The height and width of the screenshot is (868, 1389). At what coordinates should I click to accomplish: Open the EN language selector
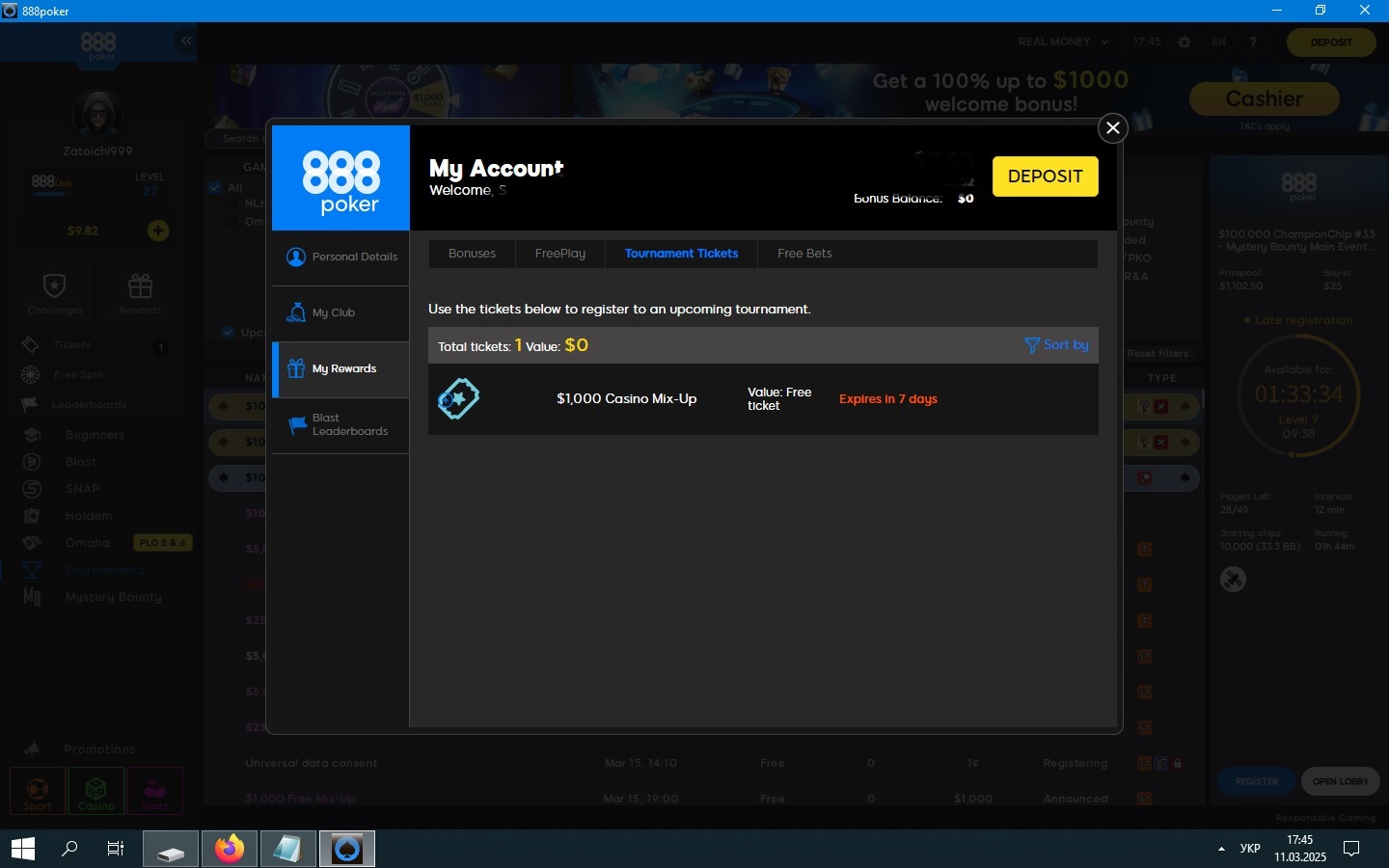(x=1219, y=41)
